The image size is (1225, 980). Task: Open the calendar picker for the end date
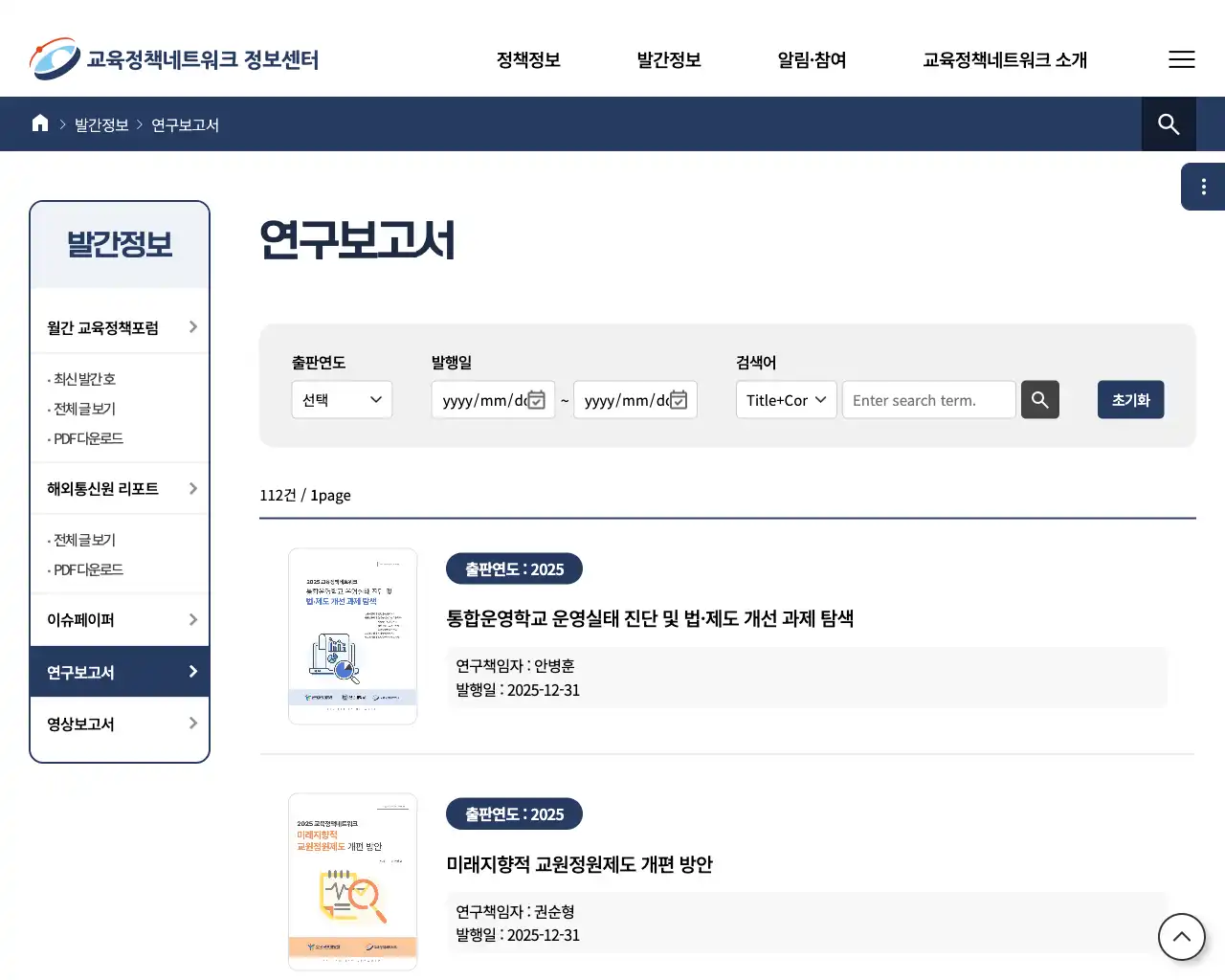pyautogui.click(x=679, y=400)
